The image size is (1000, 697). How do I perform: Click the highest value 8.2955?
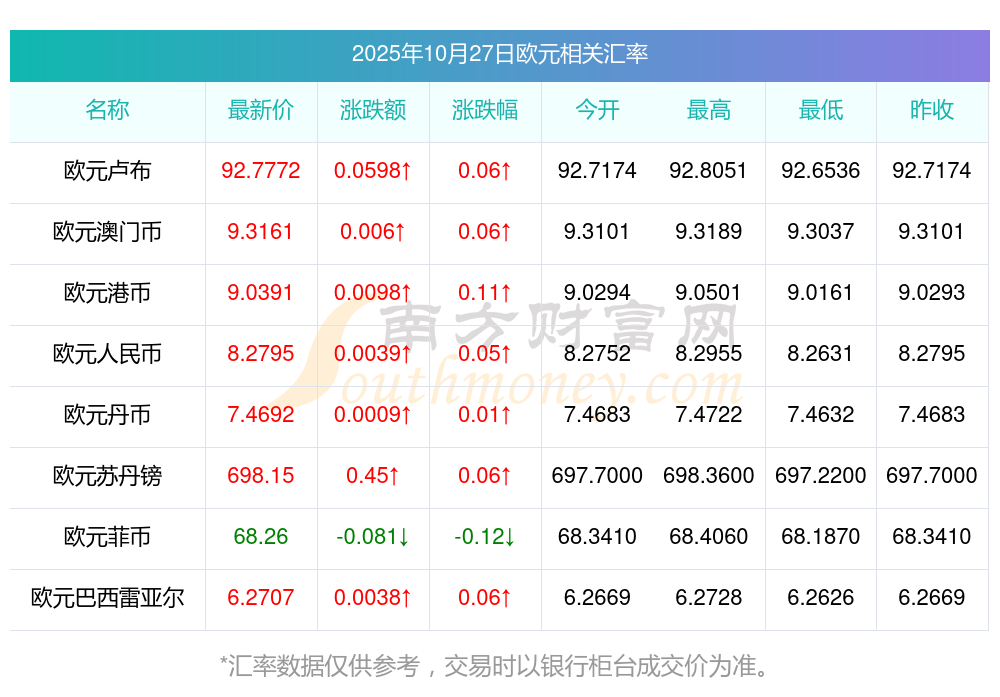(709, 353)
